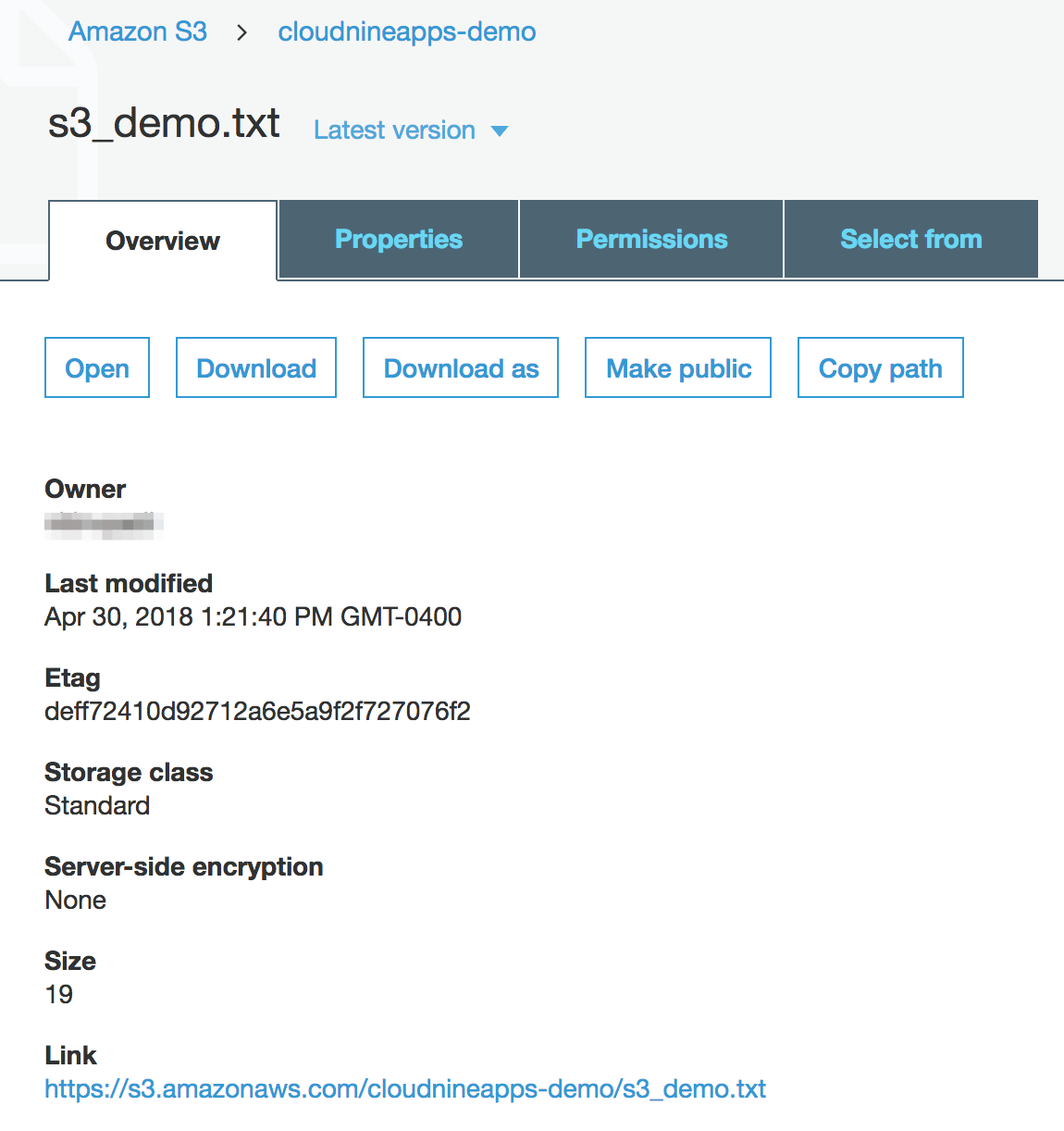Click the Size value 19
Screen dimensions: 1064x1131
59,994
